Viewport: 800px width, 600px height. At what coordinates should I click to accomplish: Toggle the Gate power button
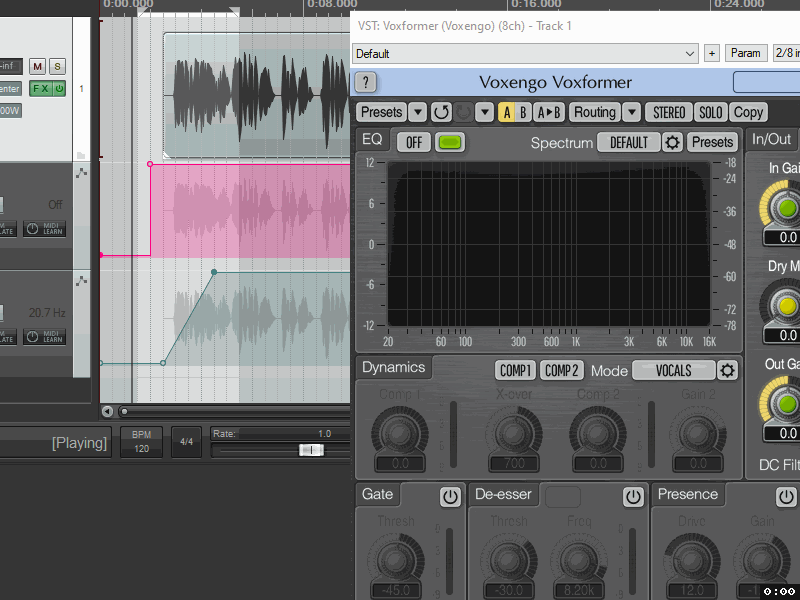coord(450,496)
